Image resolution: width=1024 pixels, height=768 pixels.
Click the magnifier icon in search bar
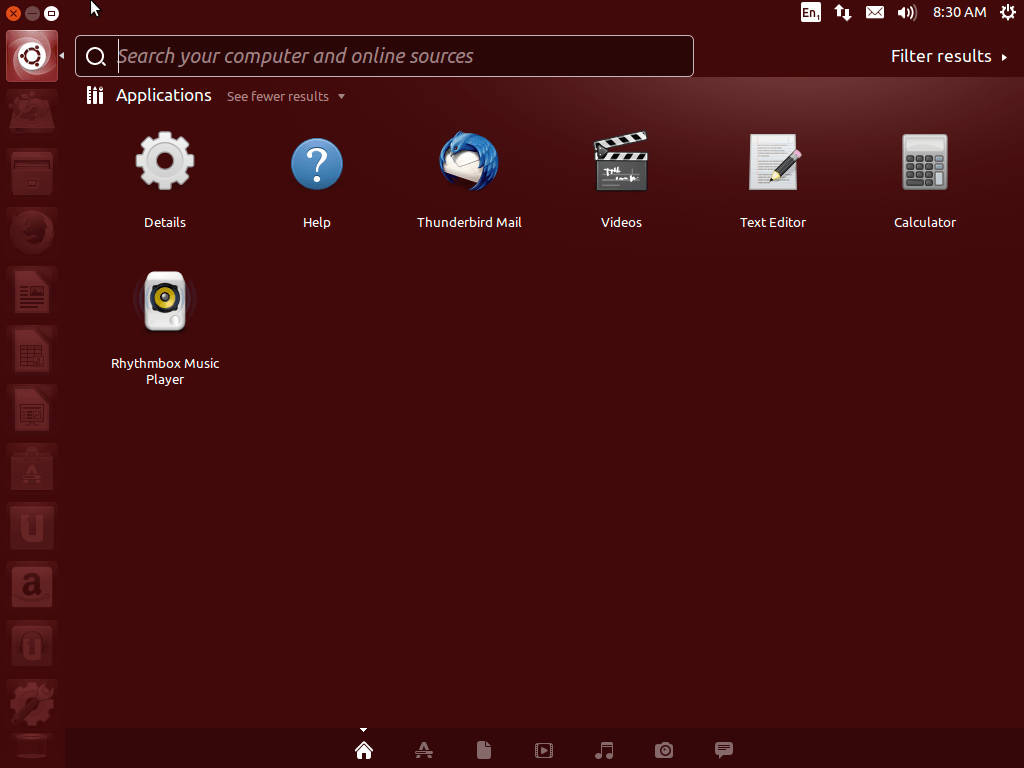tap(96, 57)
